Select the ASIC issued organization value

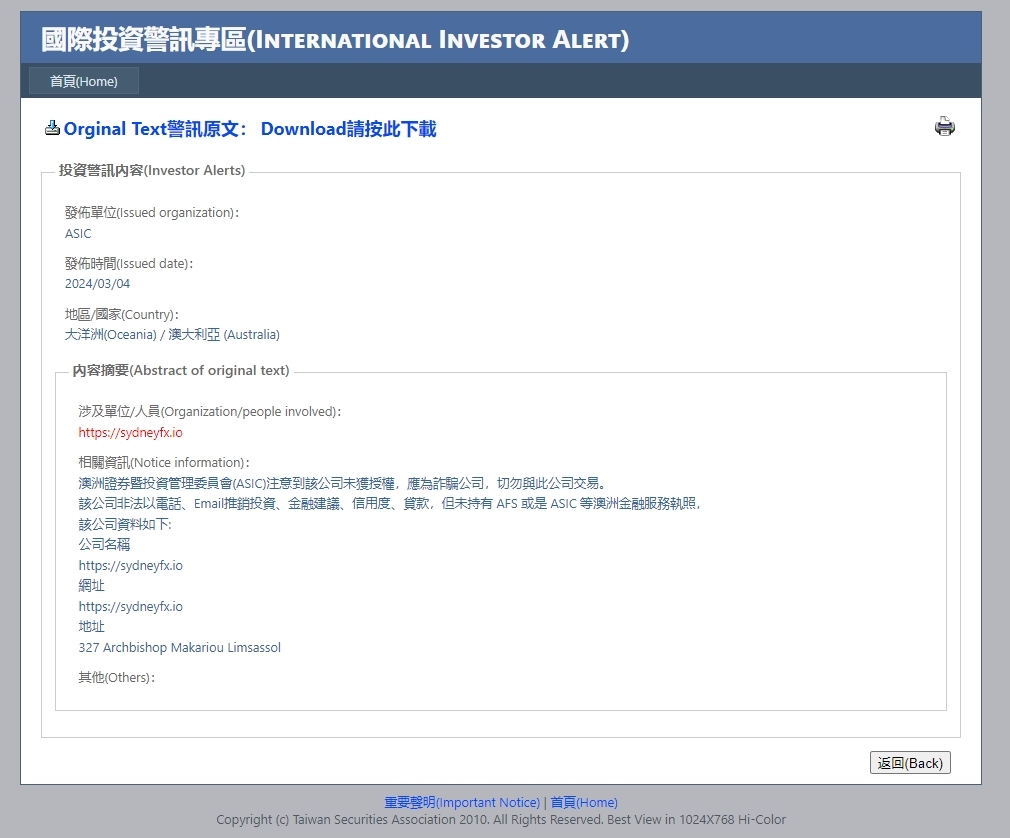[78, 234]
